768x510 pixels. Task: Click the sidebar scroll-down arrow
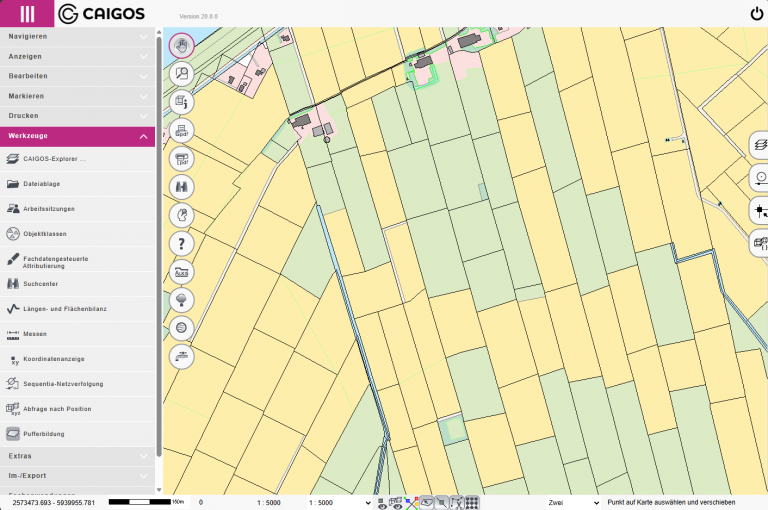point(159,490)
